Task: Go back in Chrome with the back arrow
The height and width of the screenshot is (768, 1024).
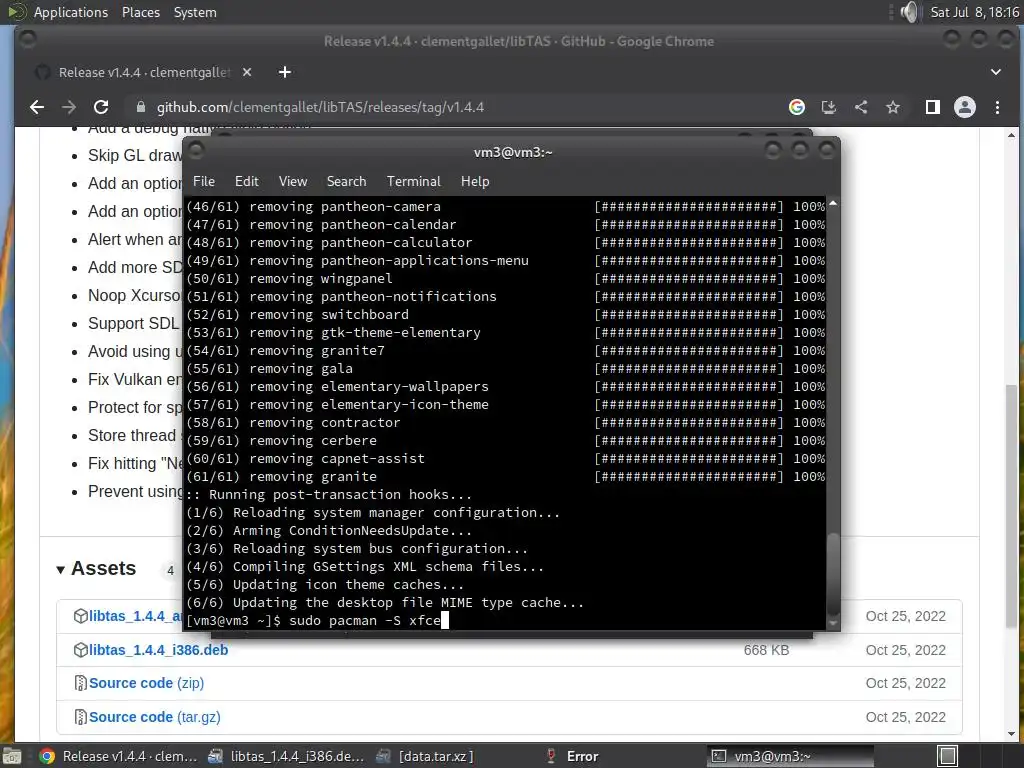Action: click(x=37, y=107)
